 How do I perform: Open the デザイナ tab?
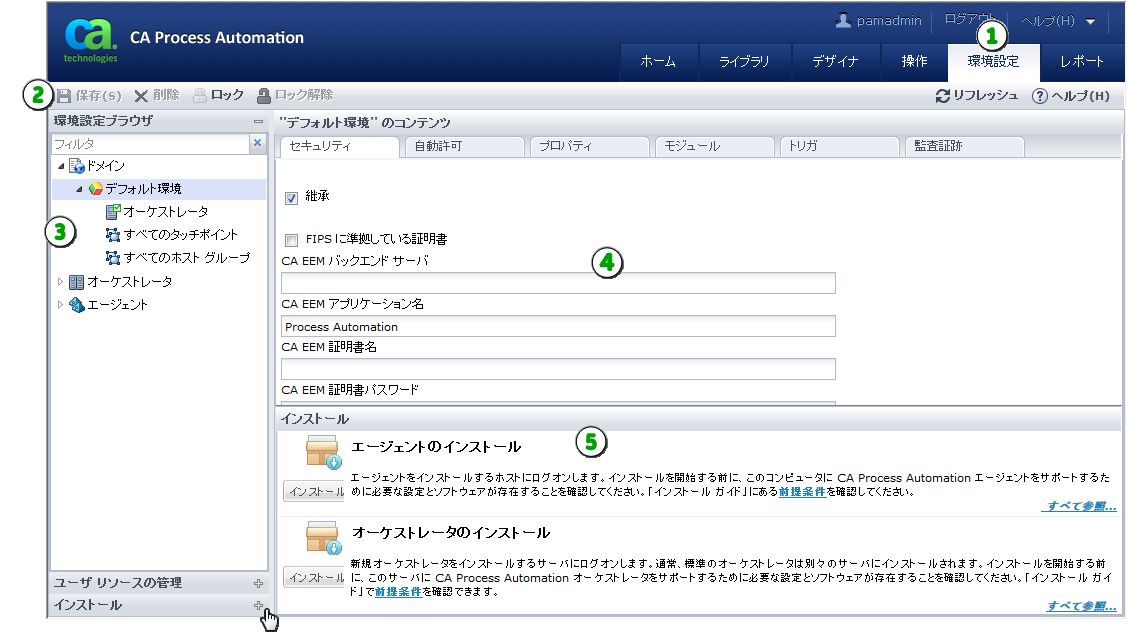click(835, 62)
